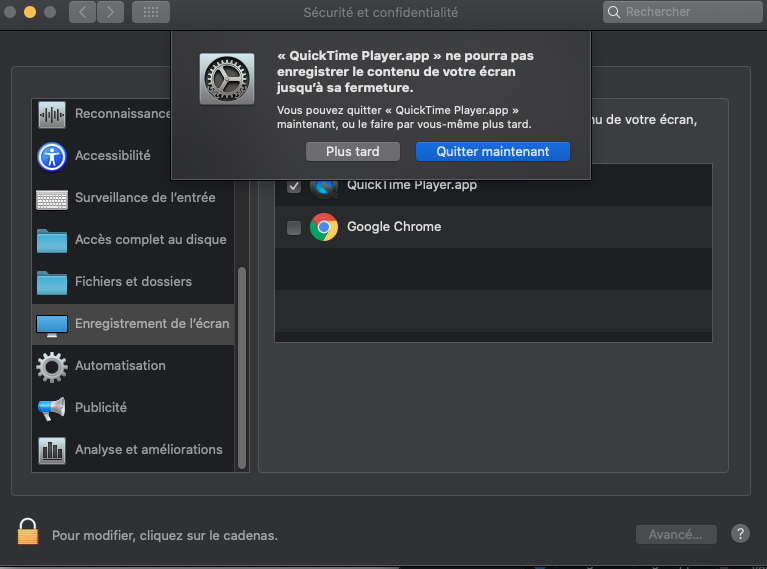Select Fichiers et dossiers category

tap(133, 283)
